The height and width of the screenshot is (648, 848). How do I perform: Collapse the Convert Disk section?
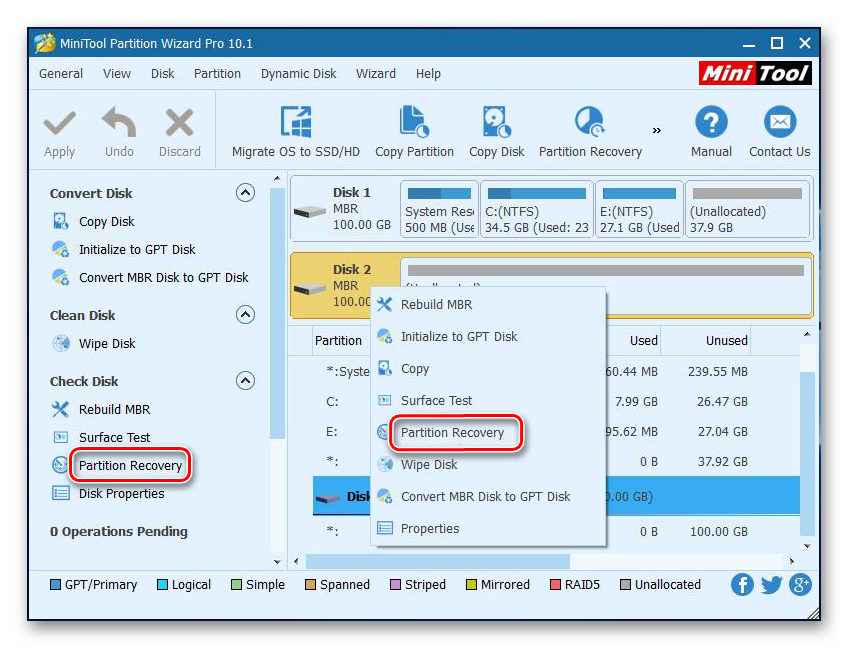coord(245,193)
